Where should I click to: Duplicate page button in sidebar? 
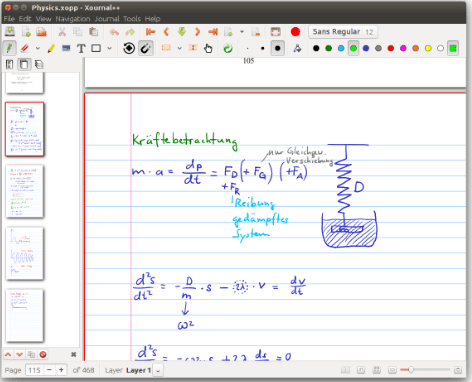31,355
